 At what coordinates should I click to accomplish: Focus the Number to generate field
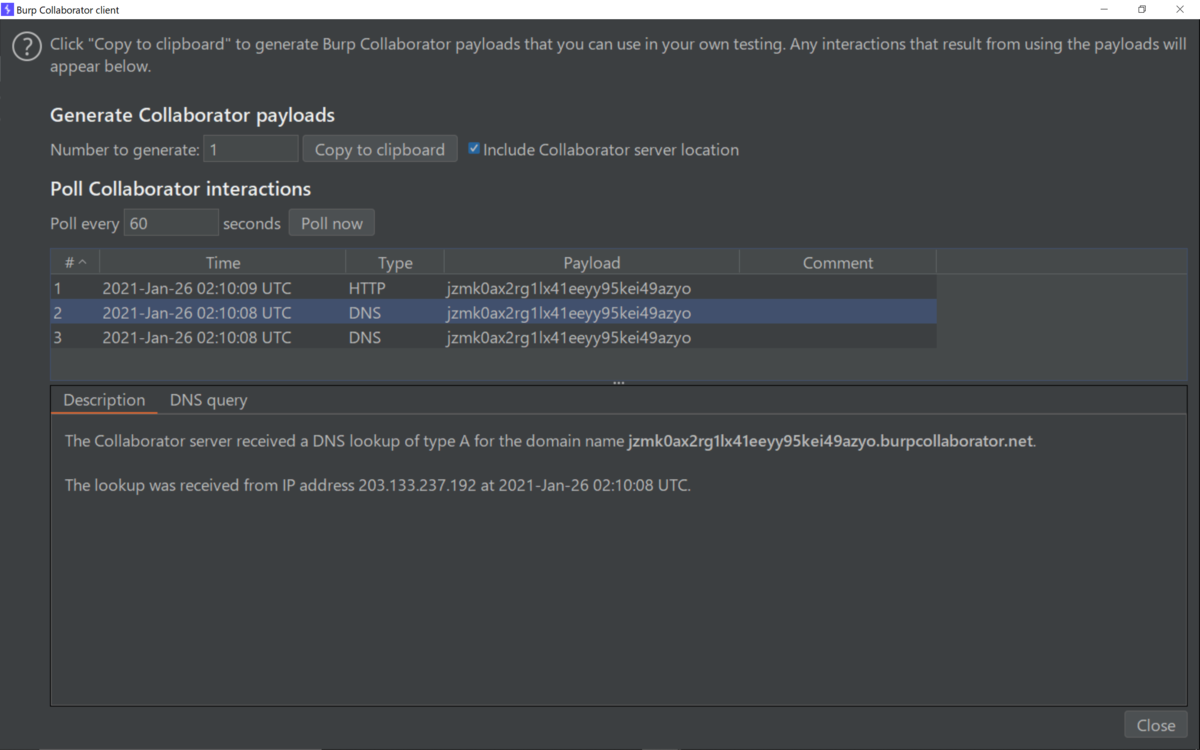click(x=251, y=149)
